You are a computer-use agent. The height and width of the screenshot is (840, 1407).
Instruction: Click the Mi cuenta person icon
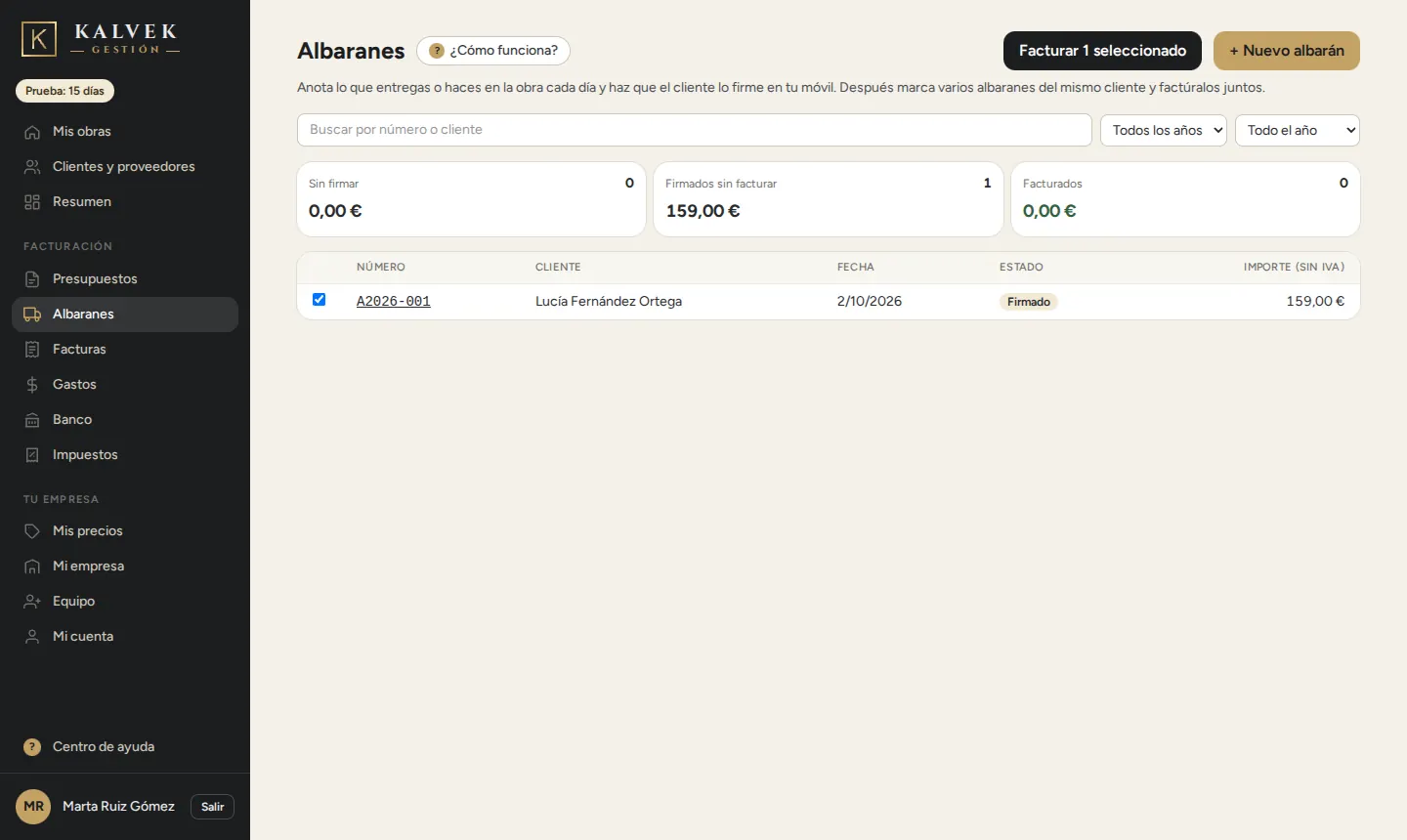32,637
